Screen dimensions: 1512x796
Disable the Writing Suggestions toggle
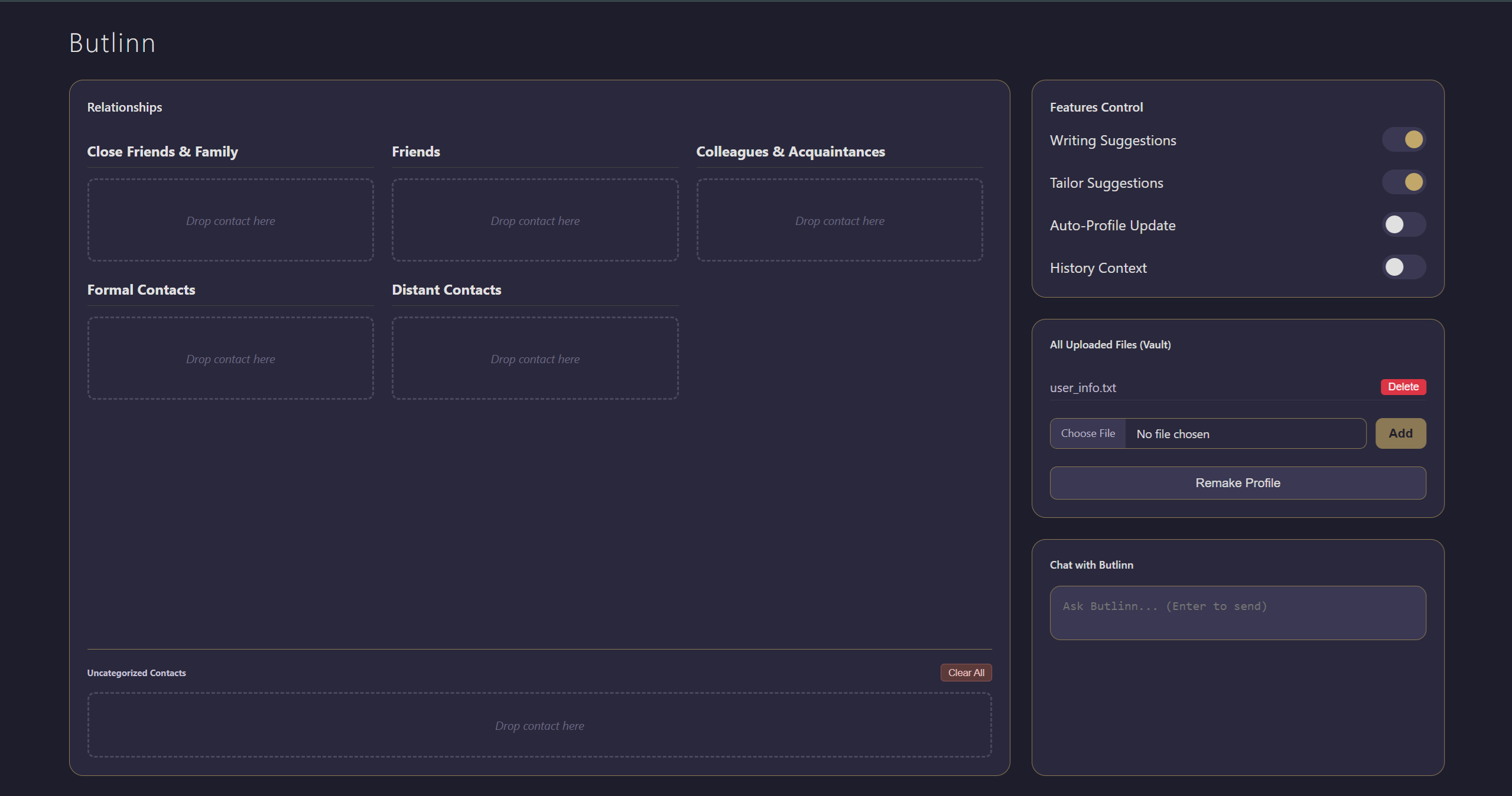click(x=1403, y=140)
